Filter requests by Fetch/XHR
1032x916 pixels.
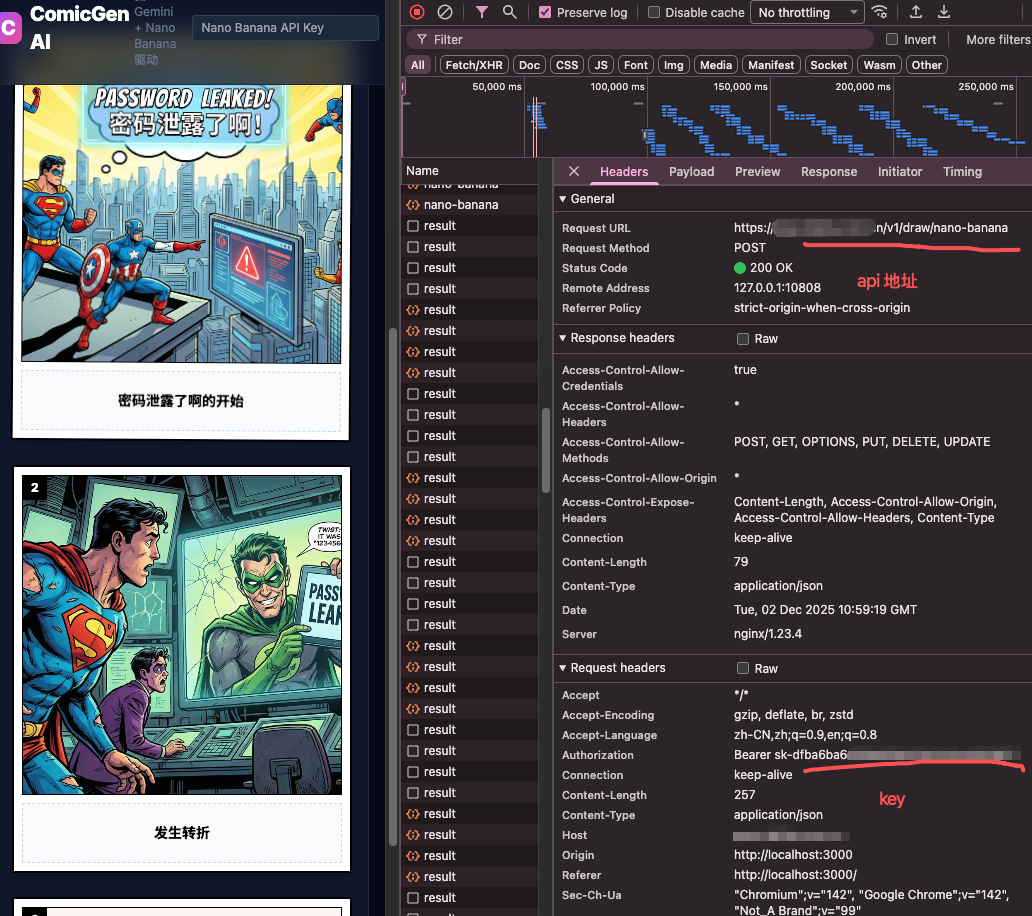(474, 65)
